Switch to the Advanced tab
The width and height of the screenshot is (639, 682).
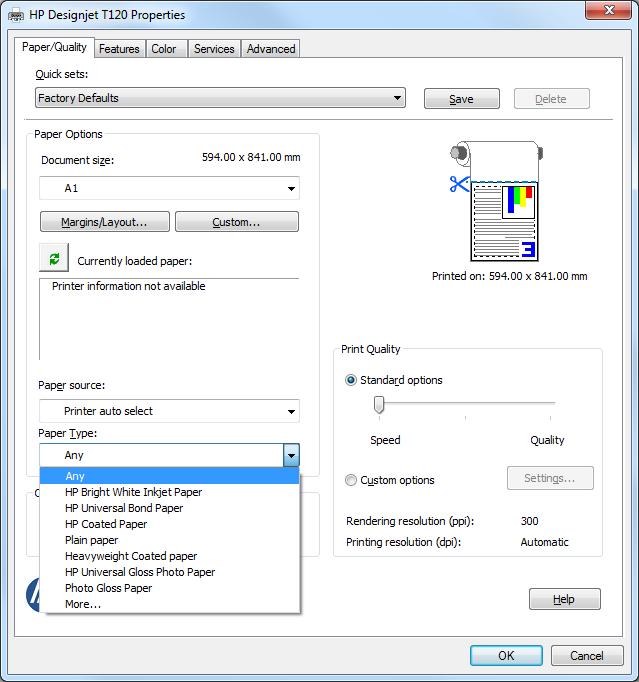pyautogui.click(x=271, y=49)
